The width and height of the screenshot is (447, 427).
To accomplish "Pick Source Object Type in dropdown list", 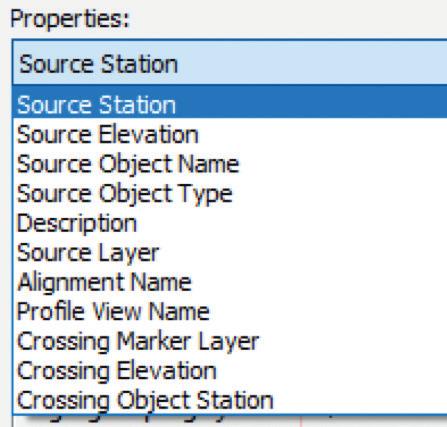I will click(x=230, y=193).
